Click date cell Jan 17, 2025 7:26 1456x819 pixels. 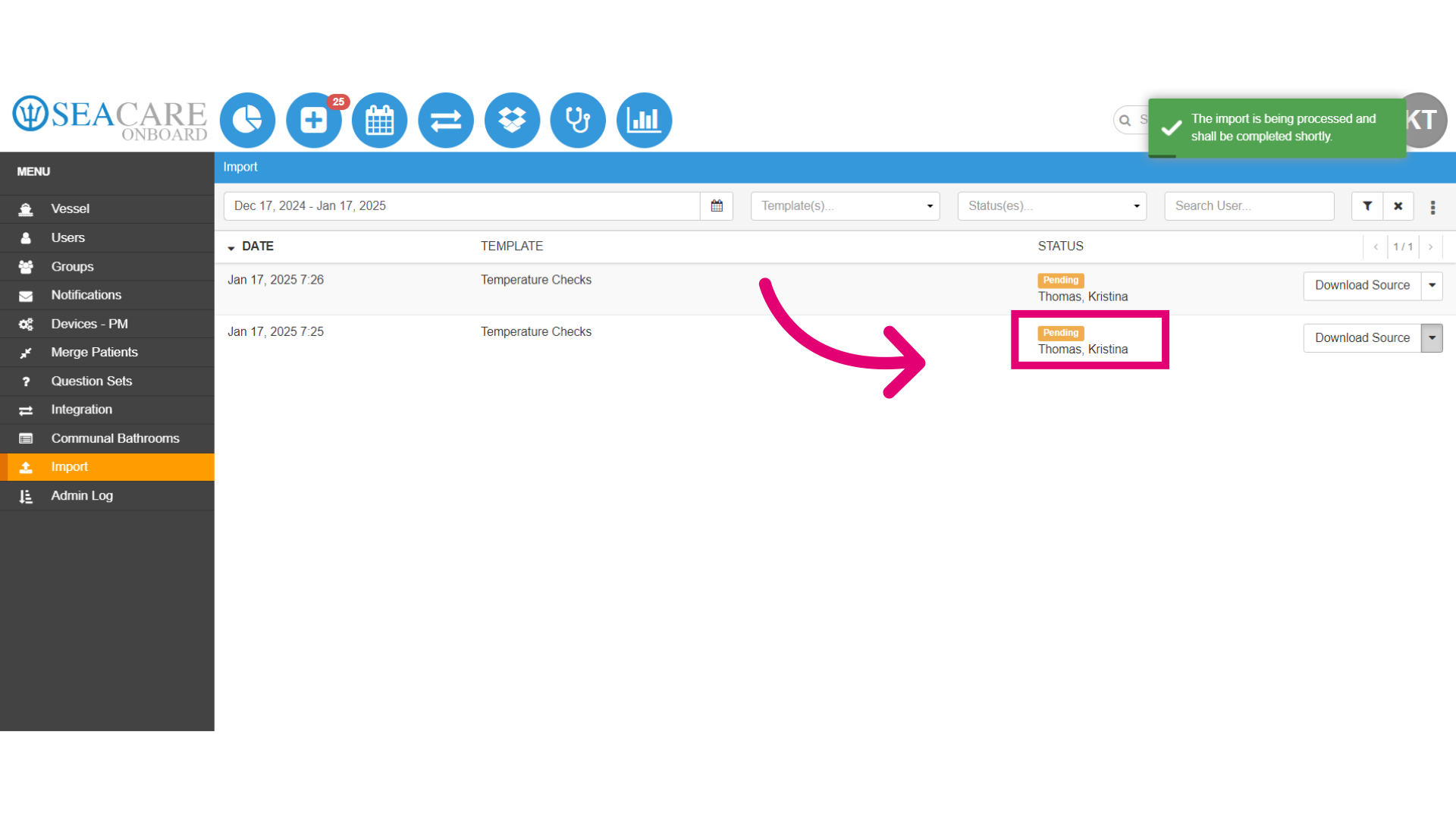(275, 280)
